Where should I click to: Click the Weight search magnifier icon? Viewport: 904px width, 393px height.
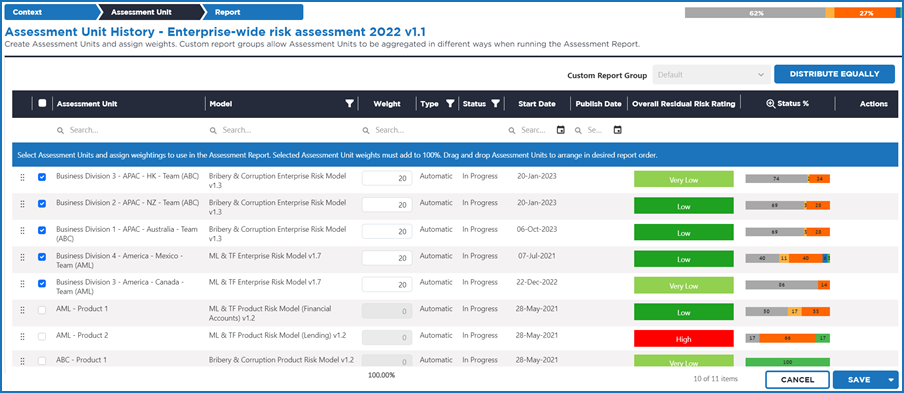(x=366, y=131)
